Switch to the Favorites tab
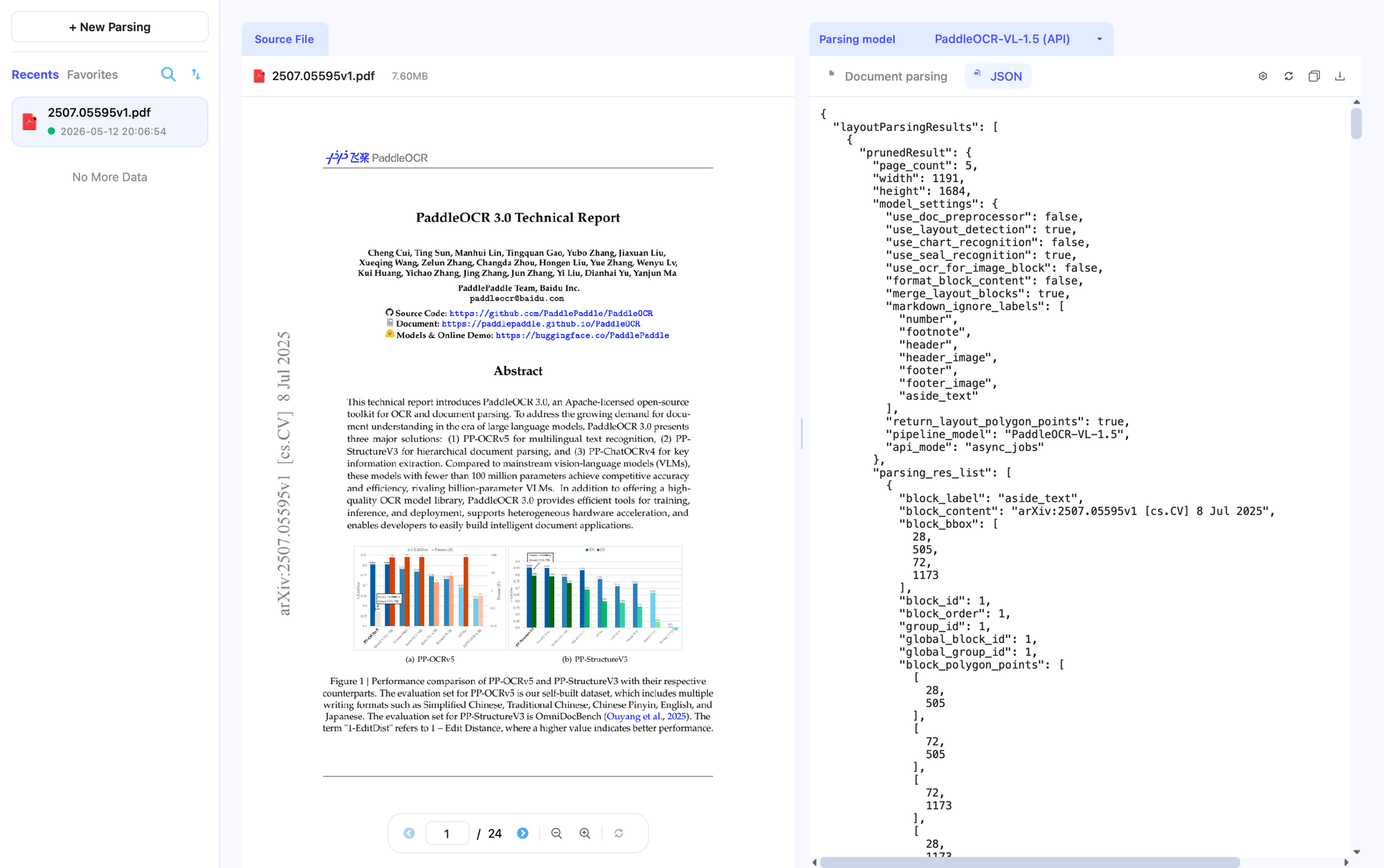Image resolution: width=1384 pixels, height=868 pixels. point(92,75)
